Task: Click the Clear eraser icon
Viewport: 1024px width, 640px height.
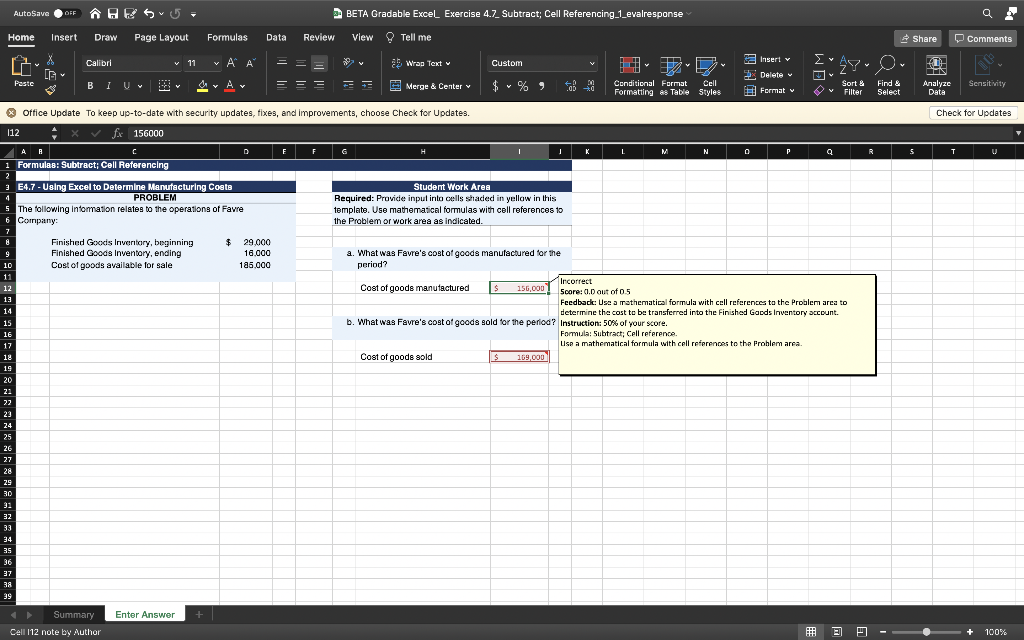Action: click(x=819, y=90)
